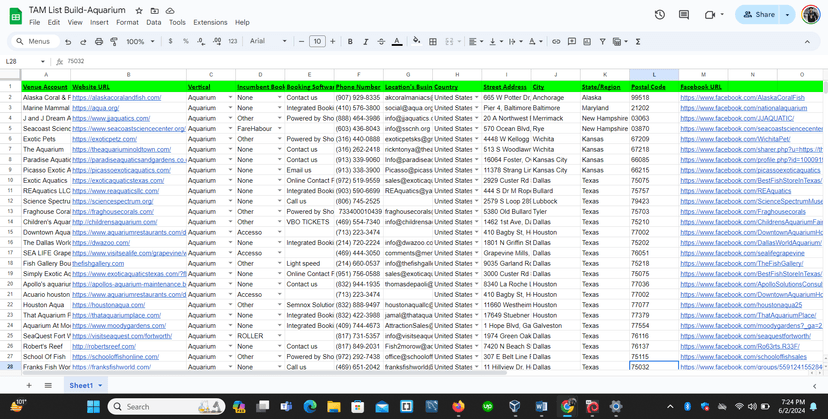This screenshot has width=828, height=419.
Task: Select the Paint format roller
Action: point(114,41)
